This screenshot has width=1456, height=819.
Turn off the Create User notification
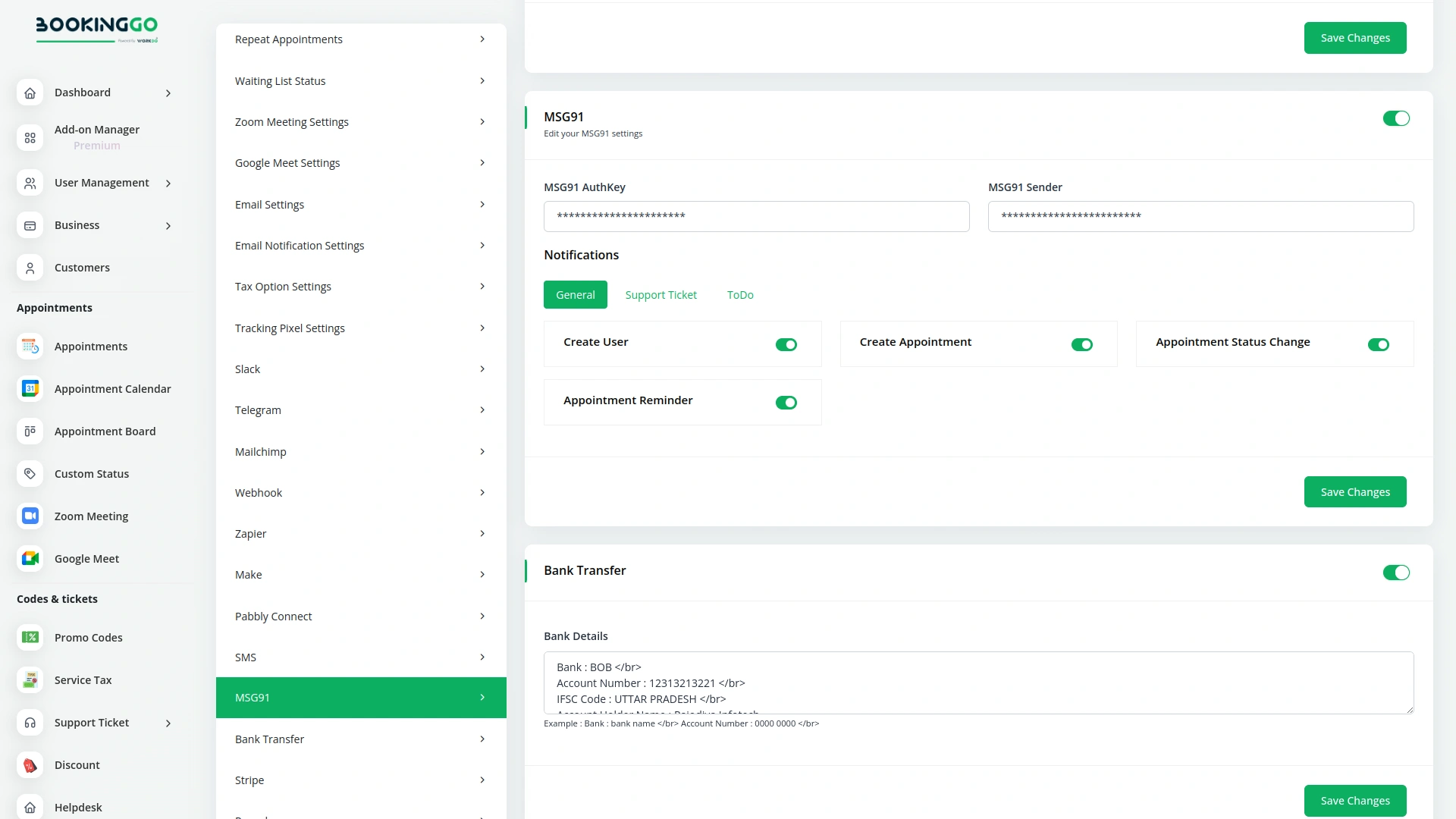tap(786, 344)
